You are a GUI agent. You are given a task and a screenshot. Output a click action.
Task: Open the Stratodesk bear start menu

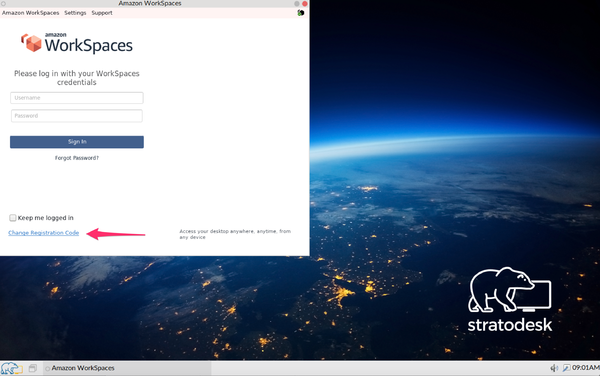[11, 368]
